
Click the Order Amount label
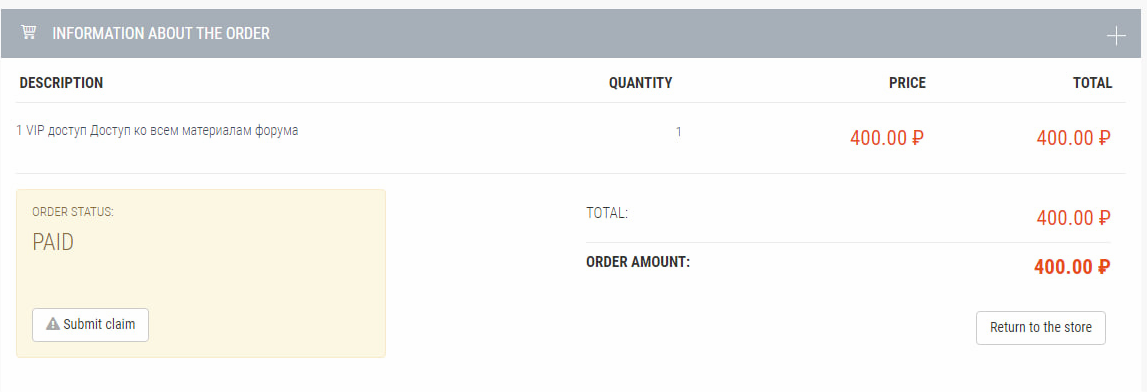click(639, 262)
